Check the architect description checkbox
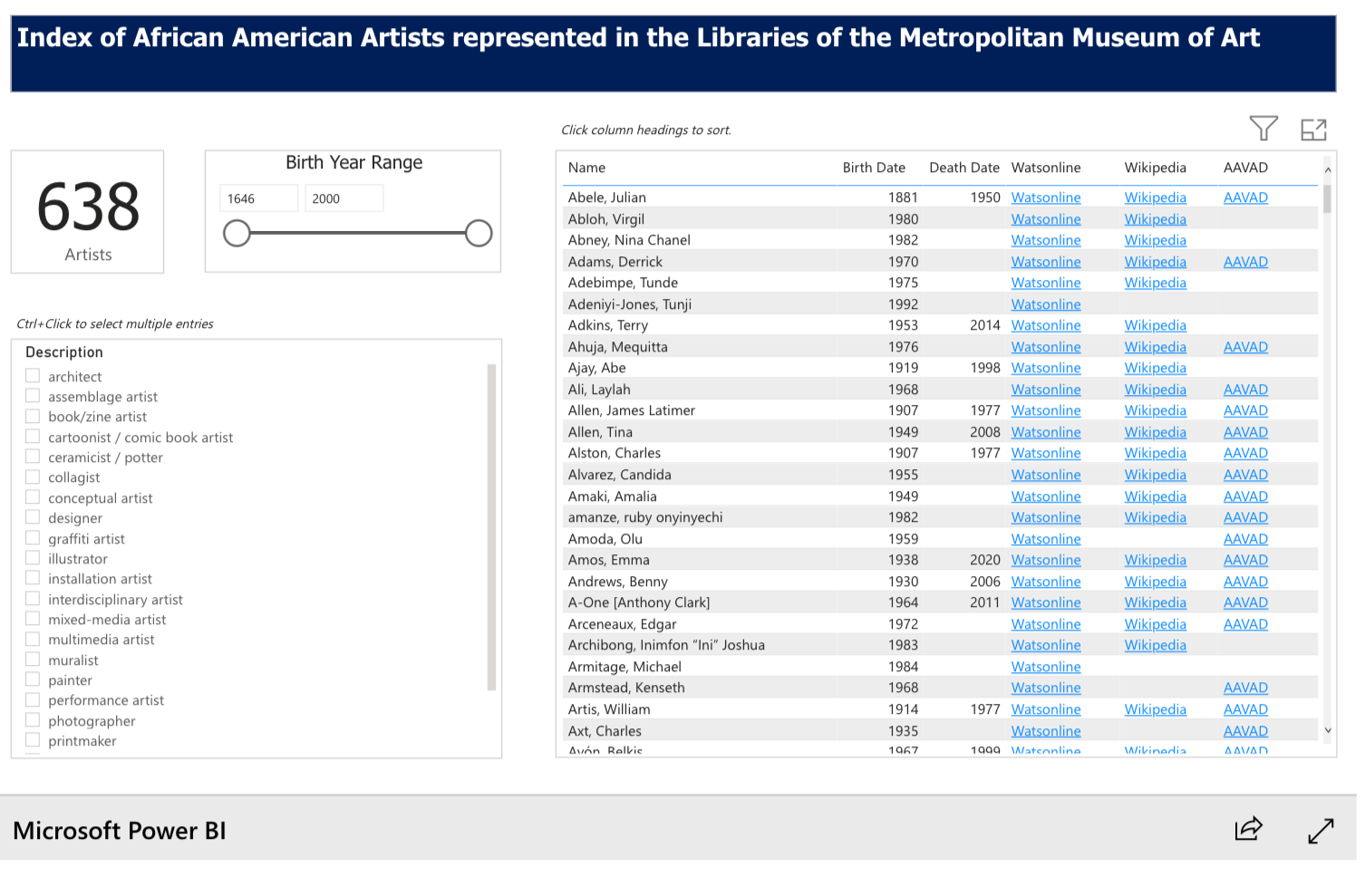The image size is (1365, 896). click(x=33, y=376)
